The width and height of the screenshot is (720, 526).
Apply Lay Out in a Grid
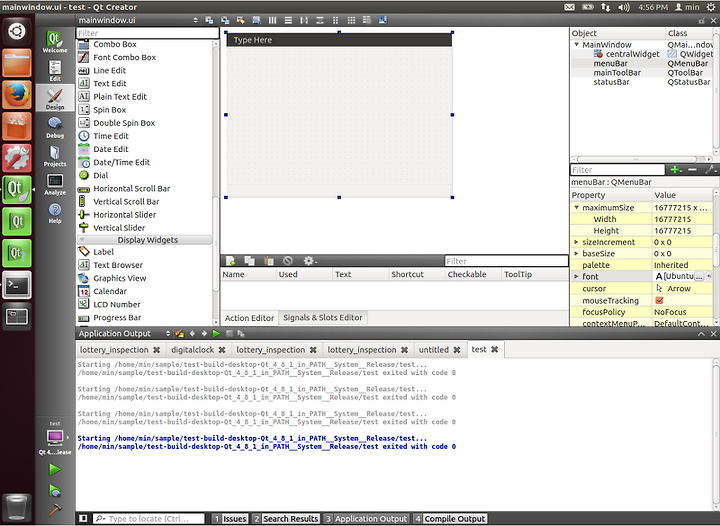[351, 20]
